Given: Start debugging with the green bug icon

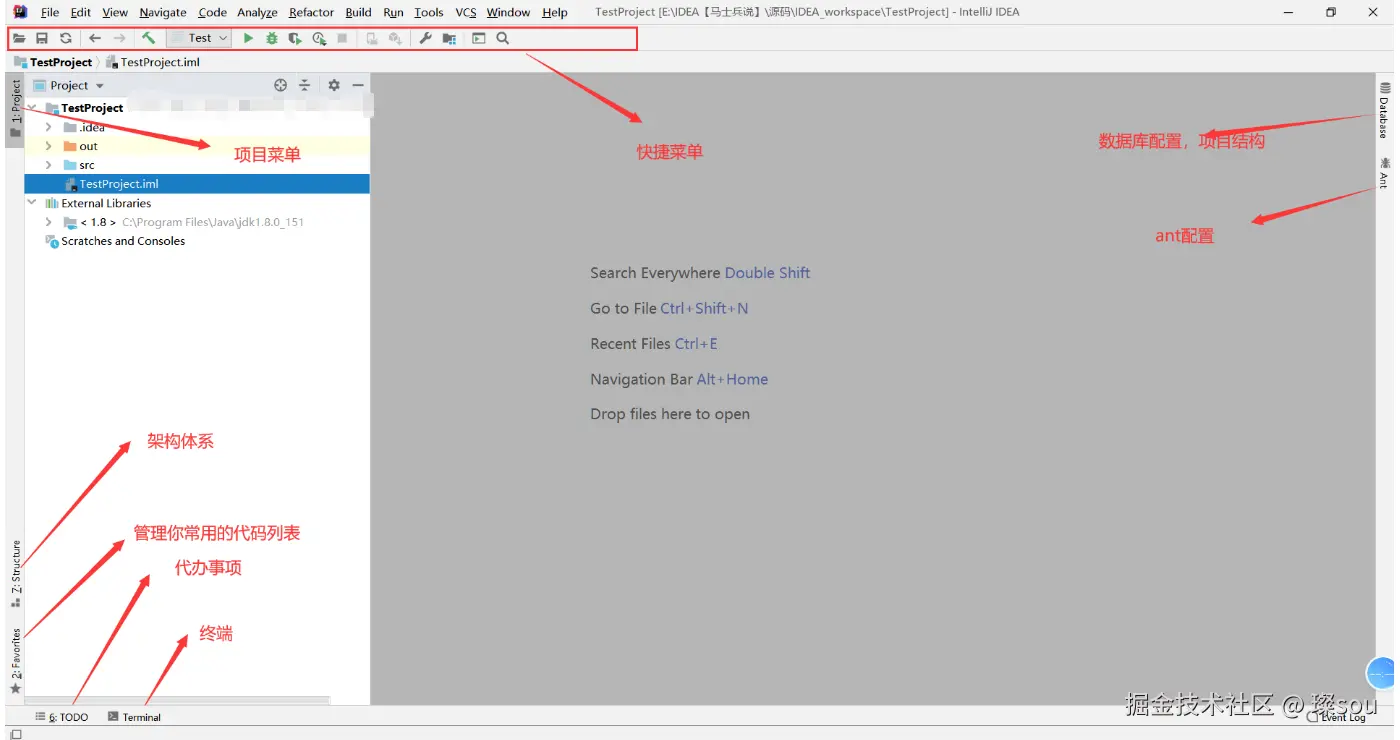Looking at the screenshot, I should (271, 38).
